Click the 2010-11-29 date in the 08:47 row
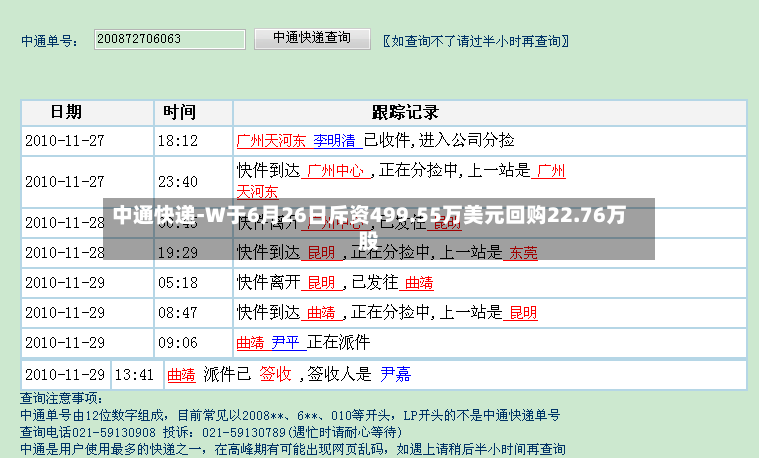759x458 pixels. tap(65, 313)
